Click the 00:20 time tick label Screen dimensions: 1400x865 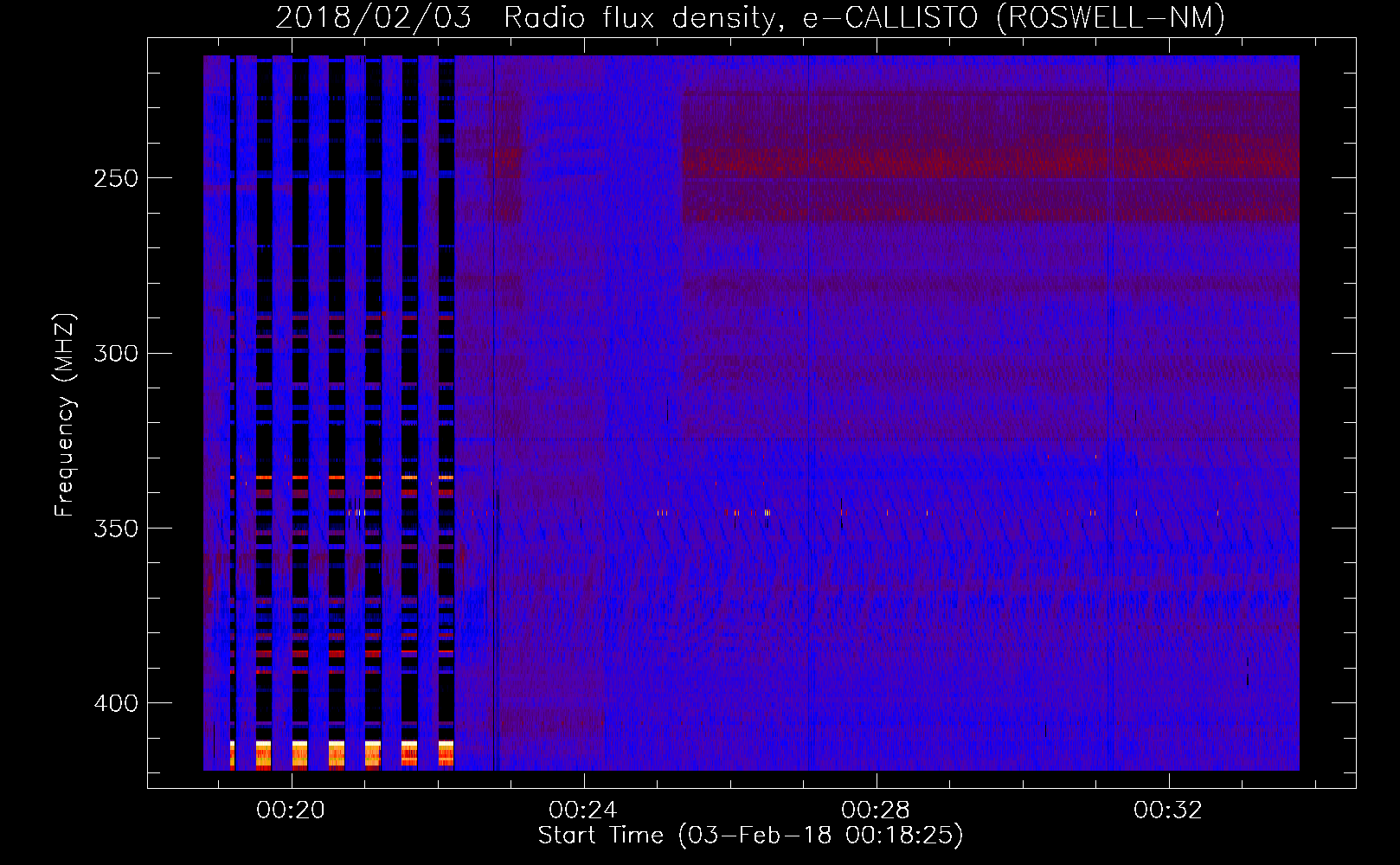coord(291,810)
